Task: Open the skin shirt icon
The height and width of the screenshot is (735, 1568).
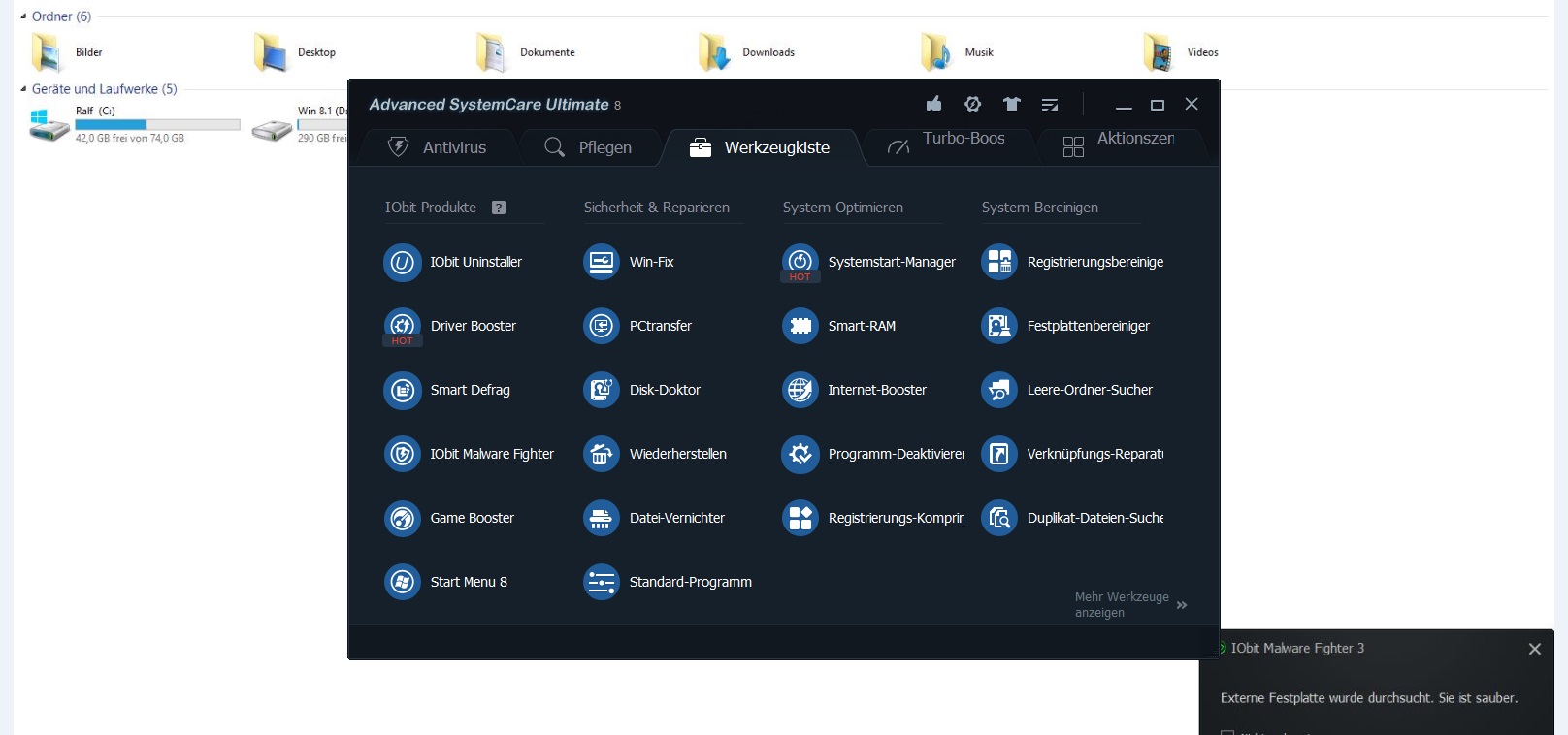Action: pos(1012,104)
